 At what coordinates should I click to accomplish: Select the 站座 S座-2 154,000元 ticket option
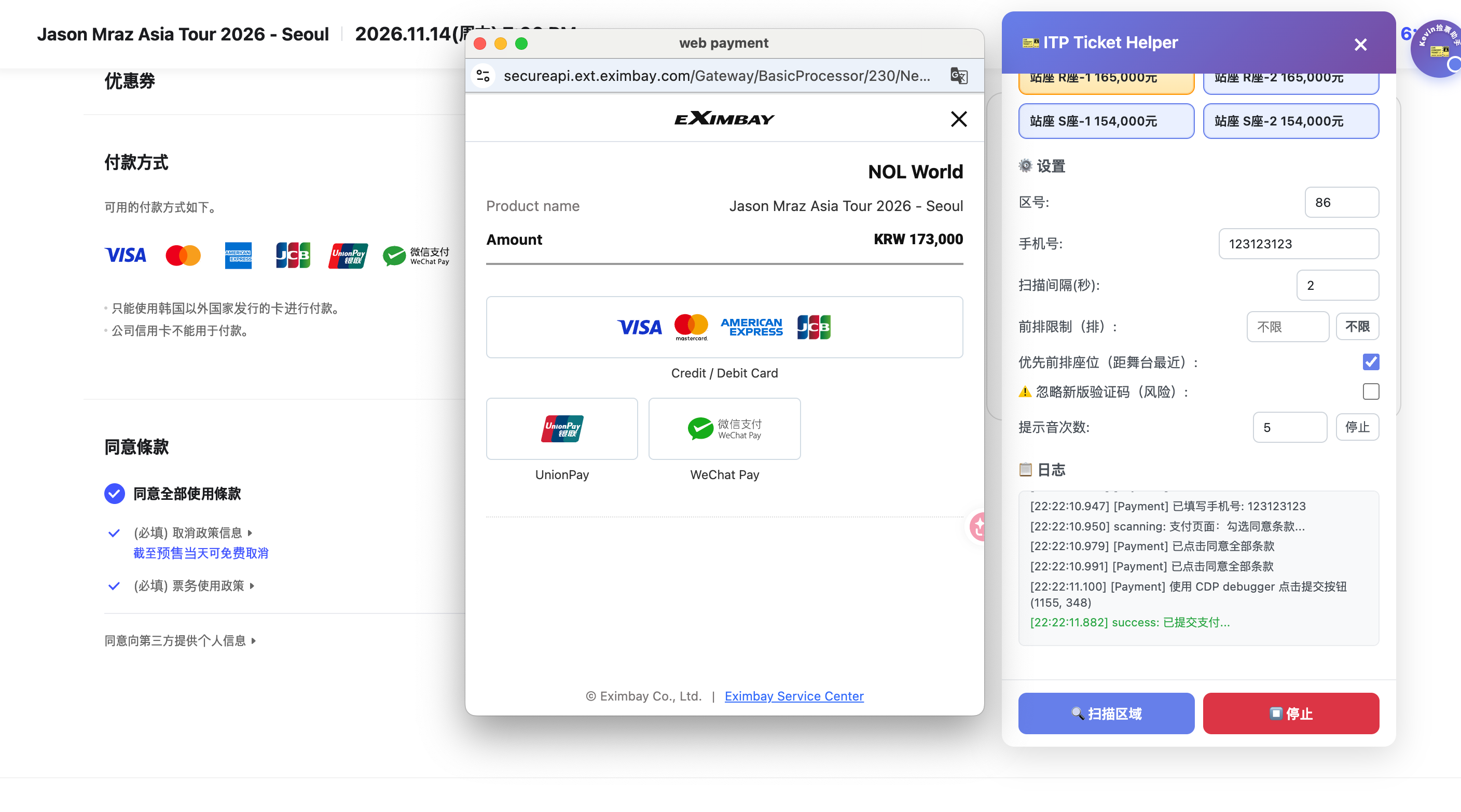click(1290, 121)
